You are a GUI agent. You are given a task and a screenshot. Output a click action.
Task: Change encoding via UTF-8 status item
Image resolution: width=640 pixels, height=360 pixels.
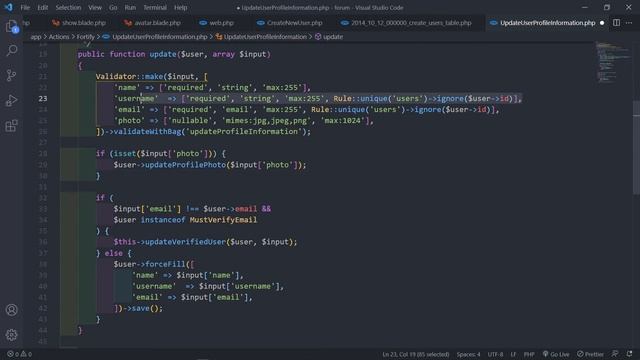coord(495,354)
